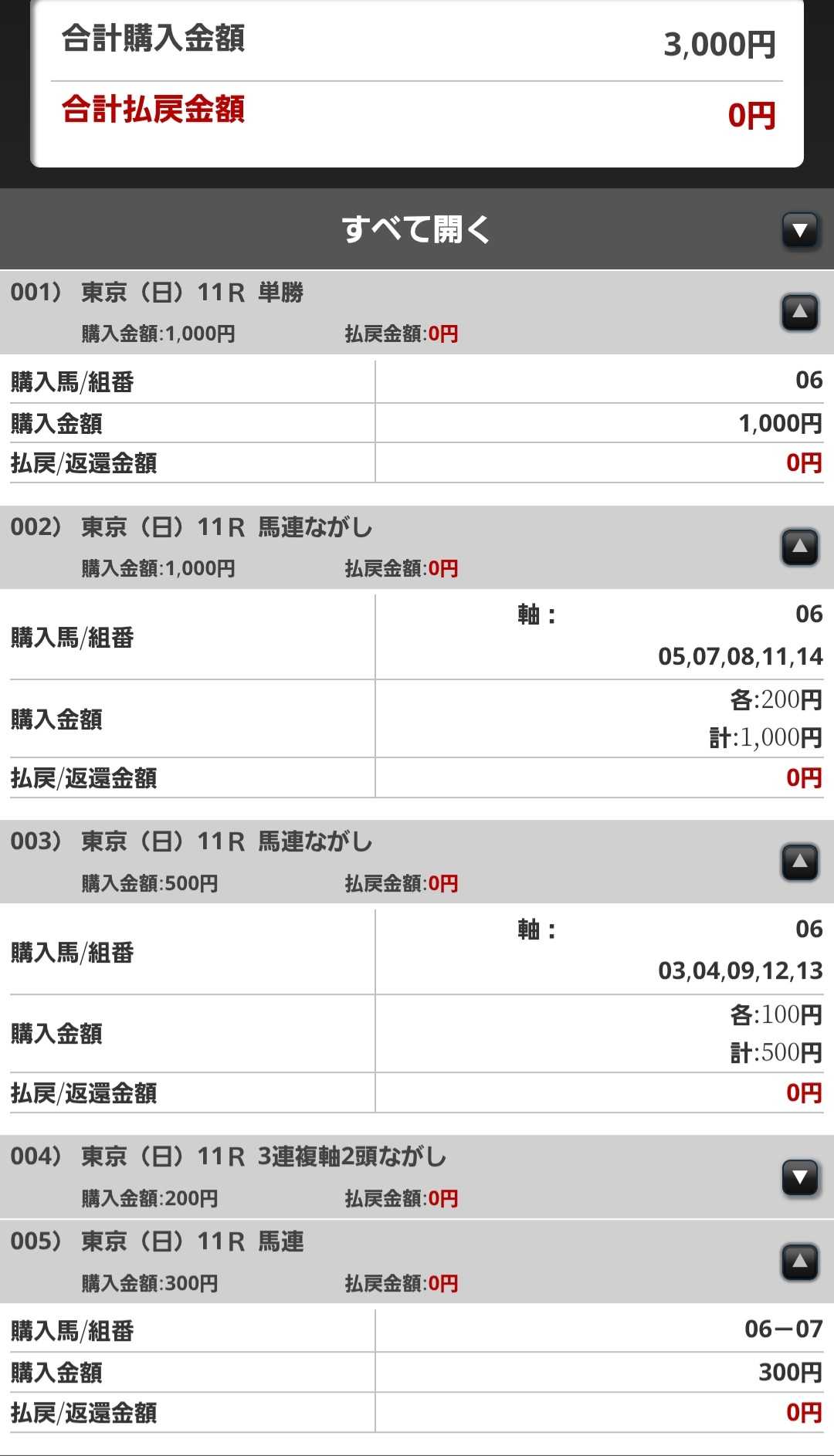The width and height of the screenshot is (834, 1456).
Task: Tap the 1,000円 purchase amount in bet 001
Action: click(x=779, y=423)
